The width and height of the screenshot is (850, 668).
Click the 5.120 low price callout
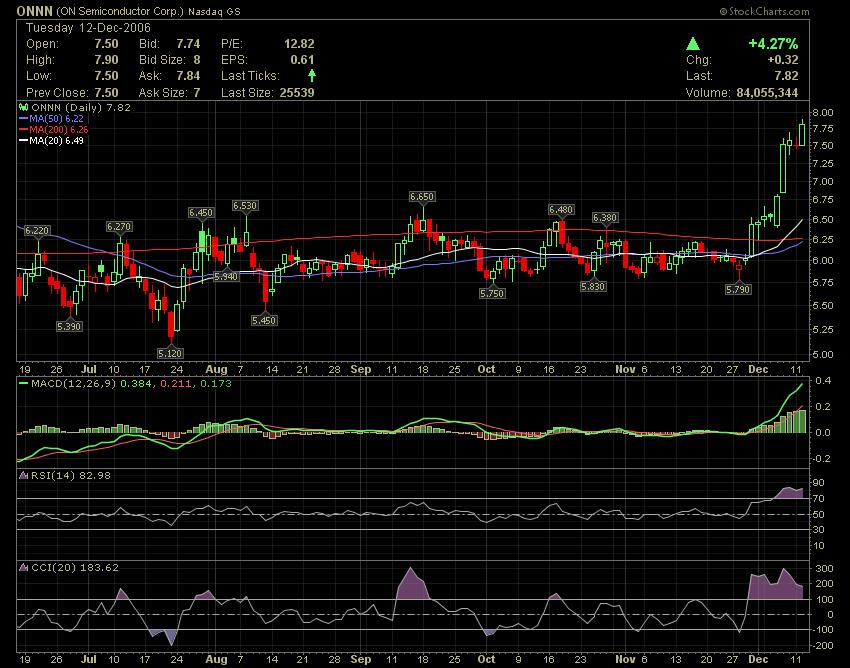[x=170, y=354]
